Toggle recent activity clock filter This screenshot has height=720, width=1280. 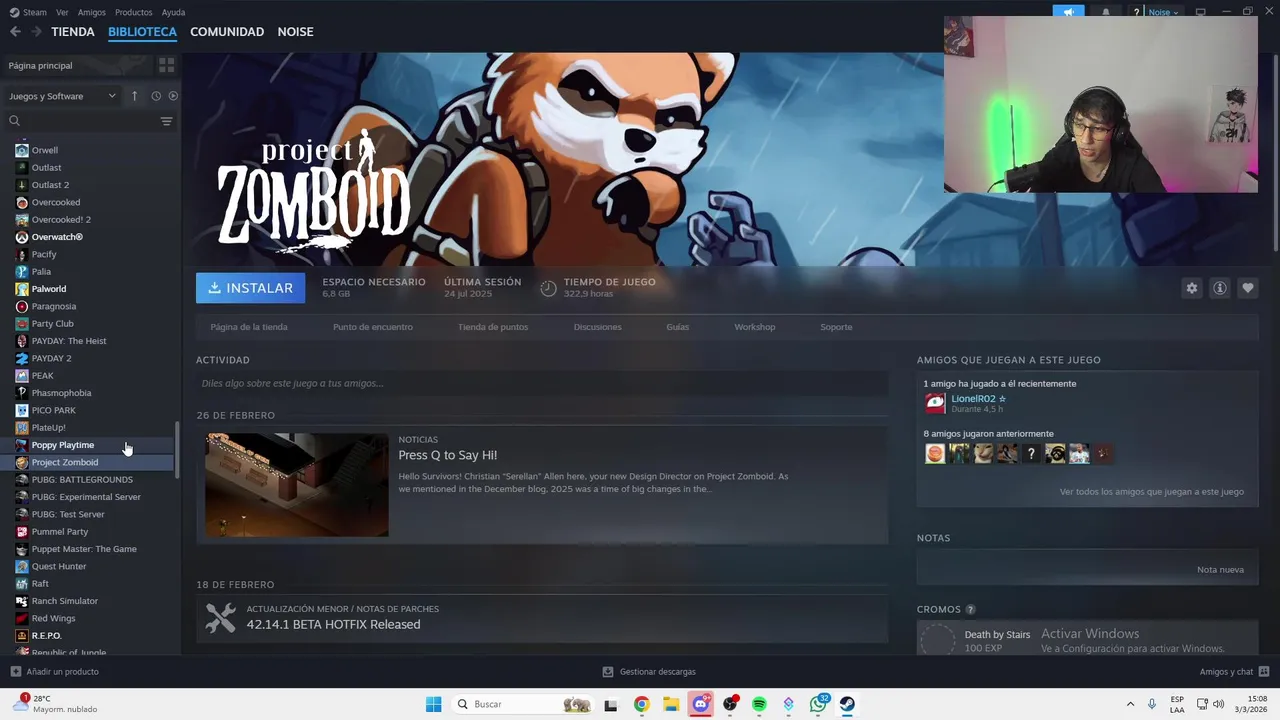pos(156,96)
